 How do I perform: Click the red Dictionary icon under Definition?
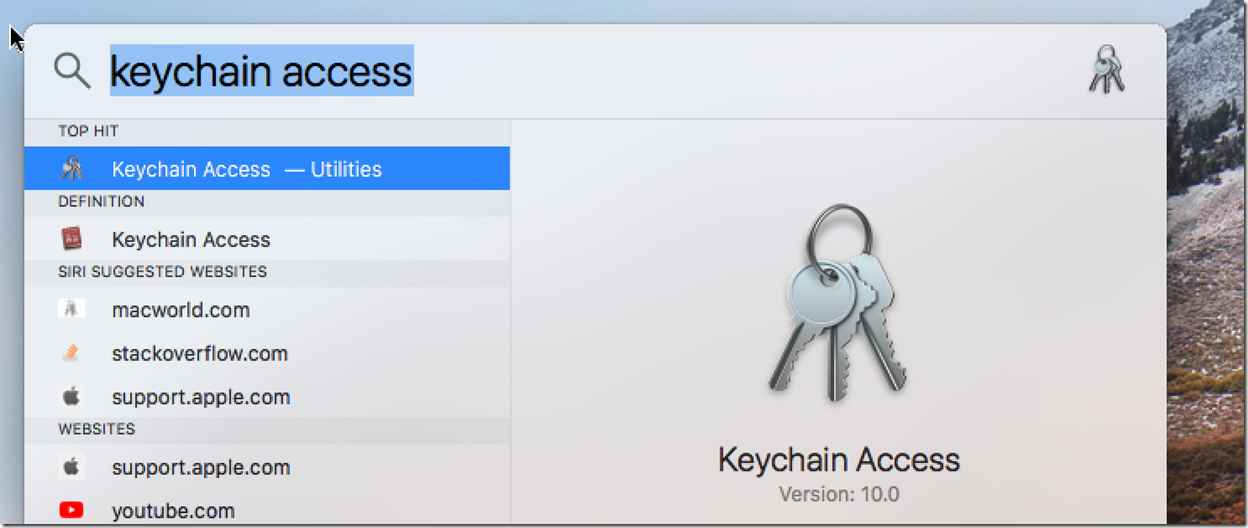point(71,239)
